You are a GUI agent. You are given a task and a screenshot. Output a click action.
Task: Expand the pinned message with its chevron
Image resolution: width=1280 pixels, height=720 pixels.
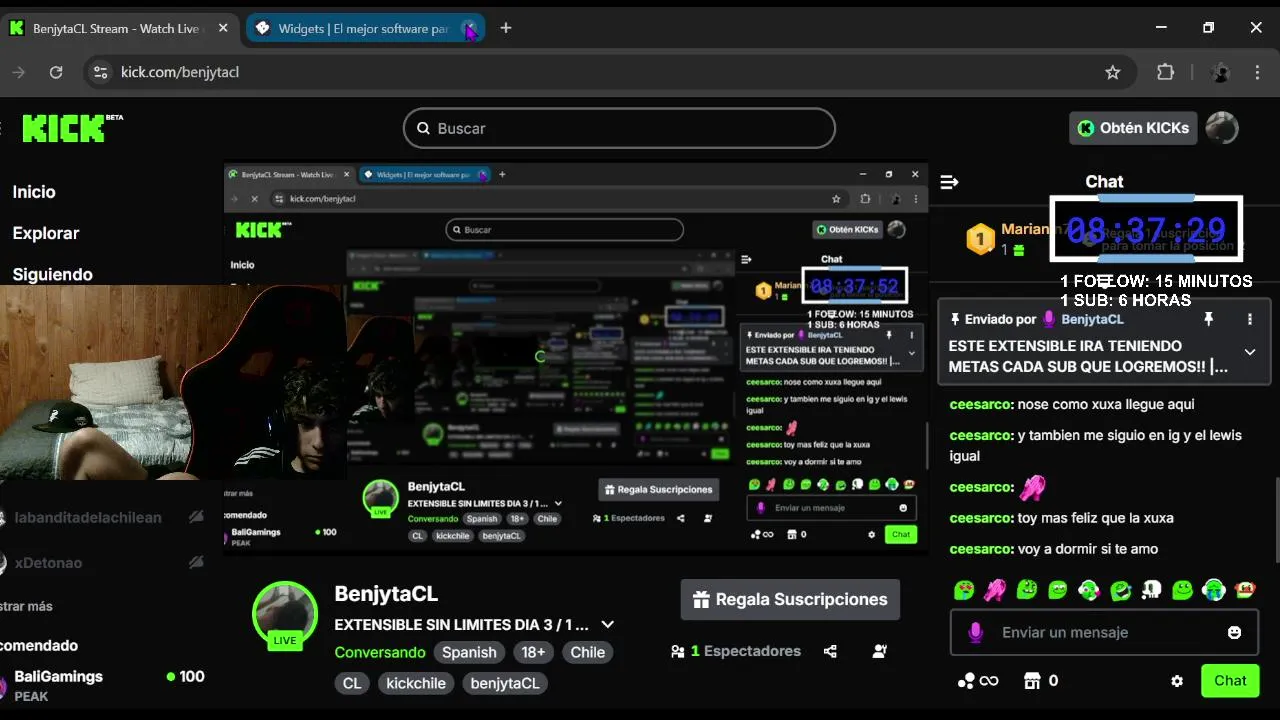(1250, 352)
